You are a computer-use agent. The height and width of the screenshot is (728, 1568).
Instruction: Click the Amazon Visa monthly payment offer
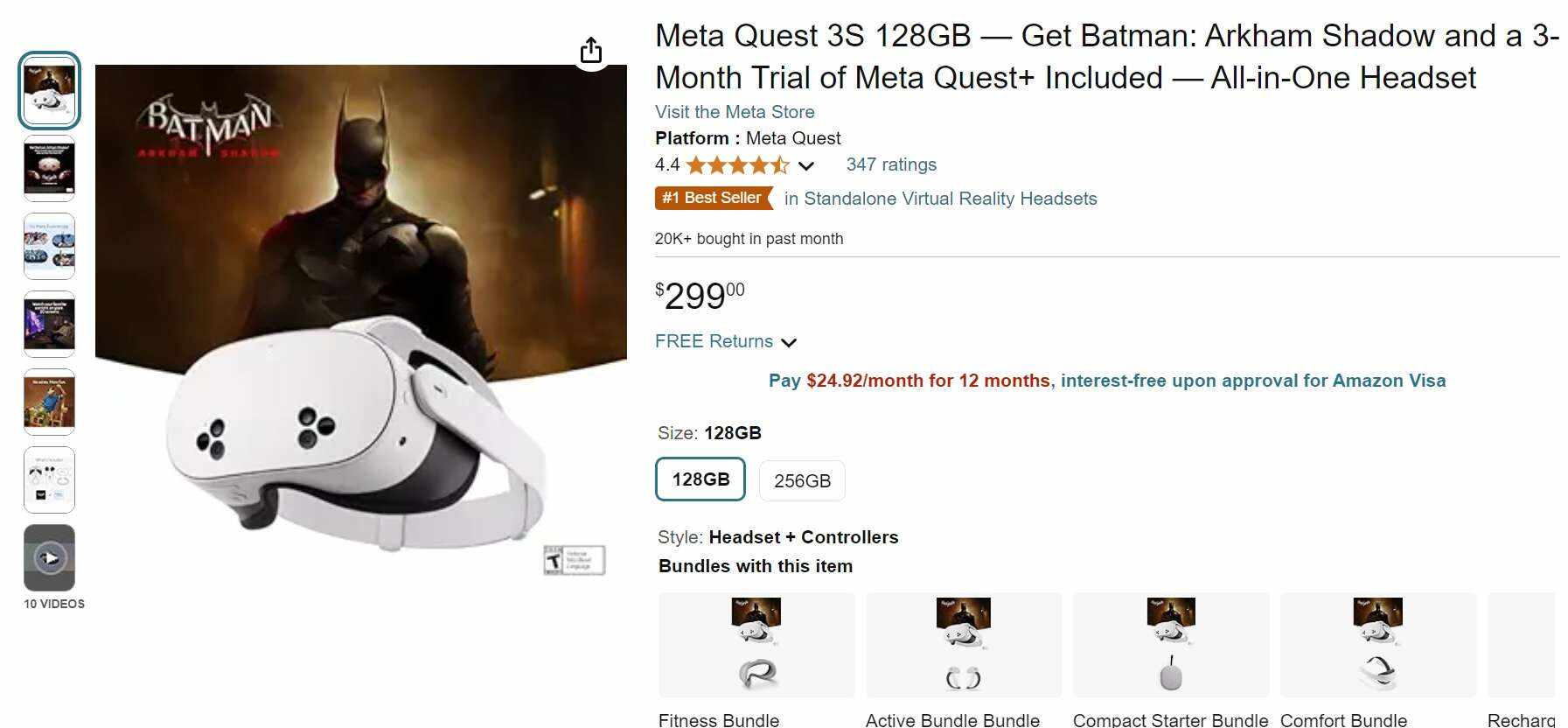tap(1106, 381)
